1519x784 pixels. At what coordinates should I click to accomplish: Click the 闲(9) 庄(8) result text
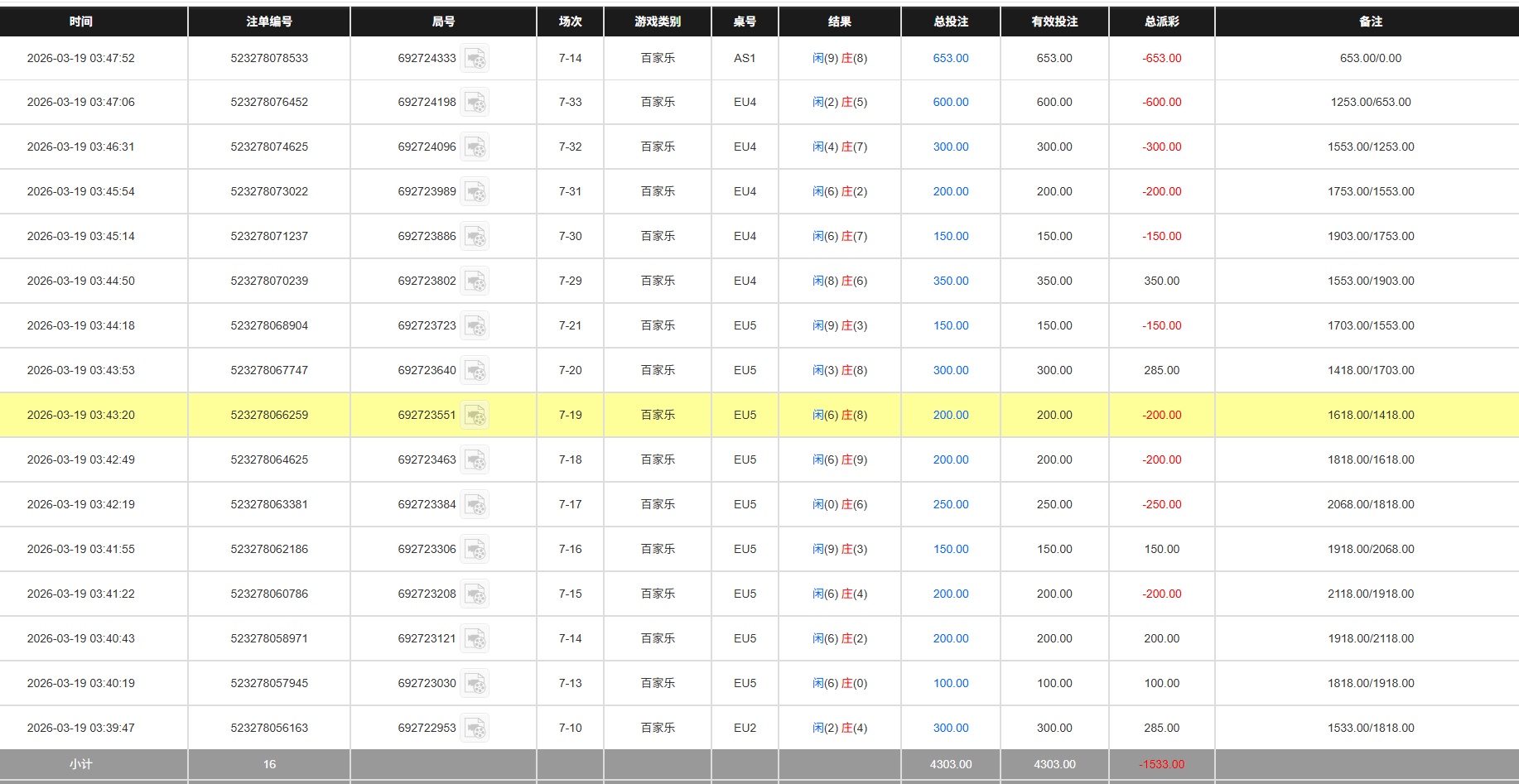(839, 58)
